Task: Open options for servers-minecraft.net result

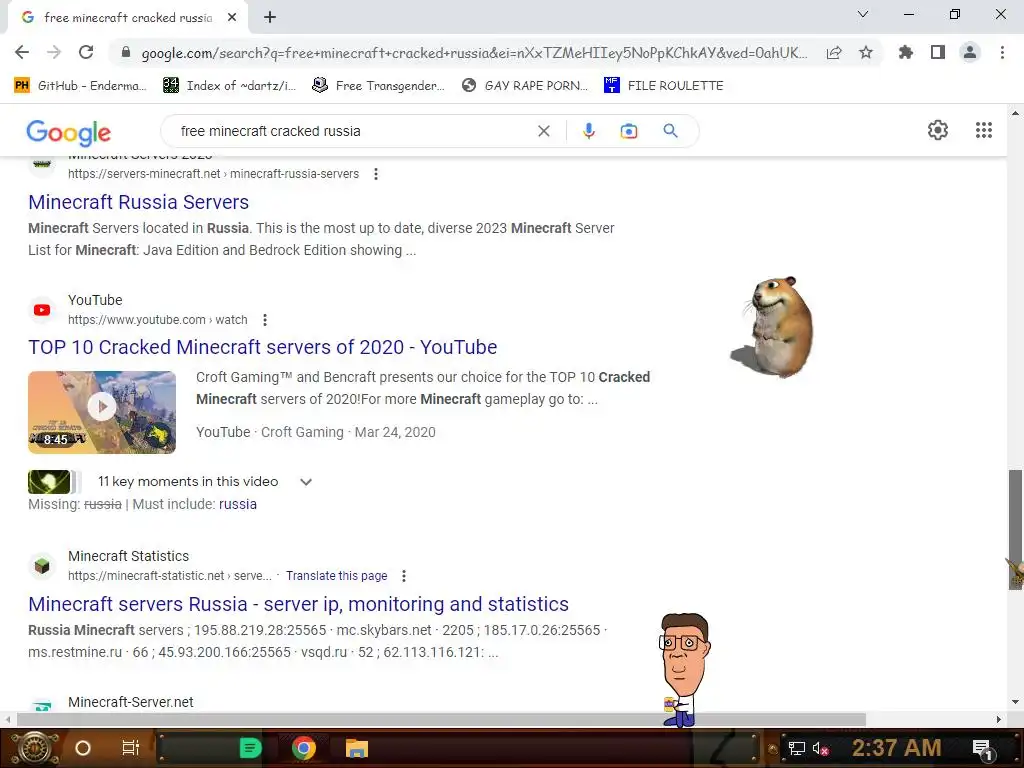Action: [x=376, y=174]
